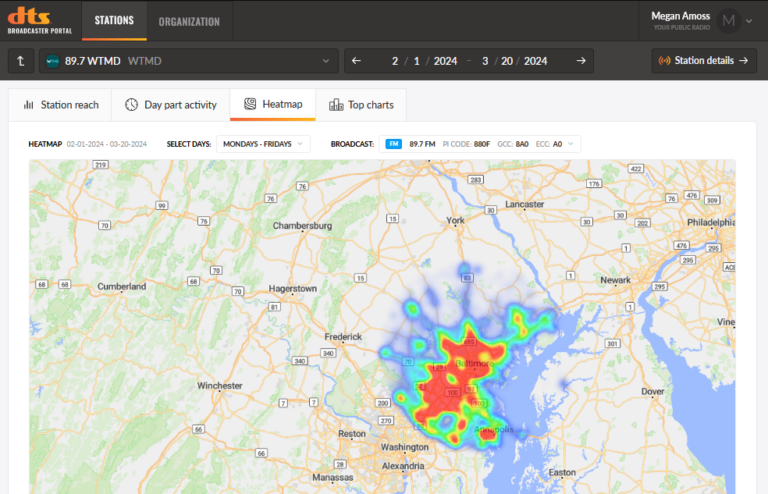Click Annapolis on the heatmap
This screenshot has height=494, width=768.
pos(494,429)
